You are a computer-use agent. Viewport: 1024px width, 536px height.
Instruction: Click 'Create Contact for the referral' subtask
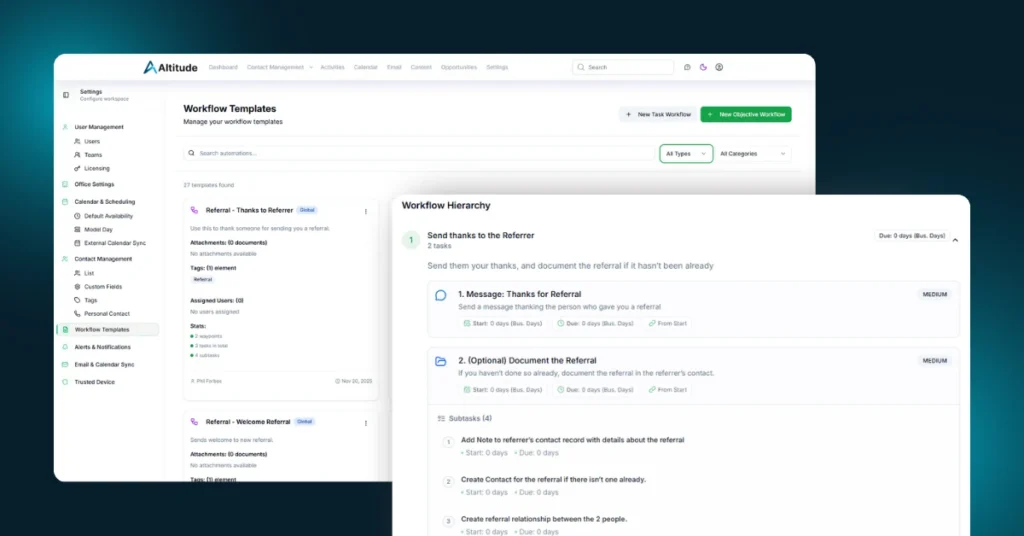click(553, 480)
